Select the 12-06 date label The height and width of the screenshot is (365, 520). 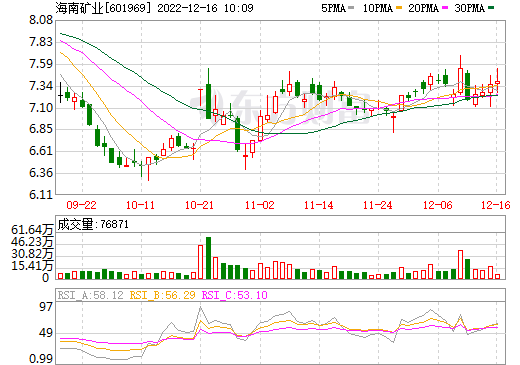438,205
